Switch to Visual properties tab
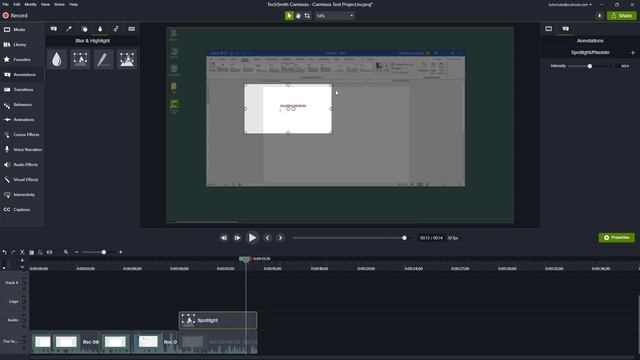 point(549,29)
